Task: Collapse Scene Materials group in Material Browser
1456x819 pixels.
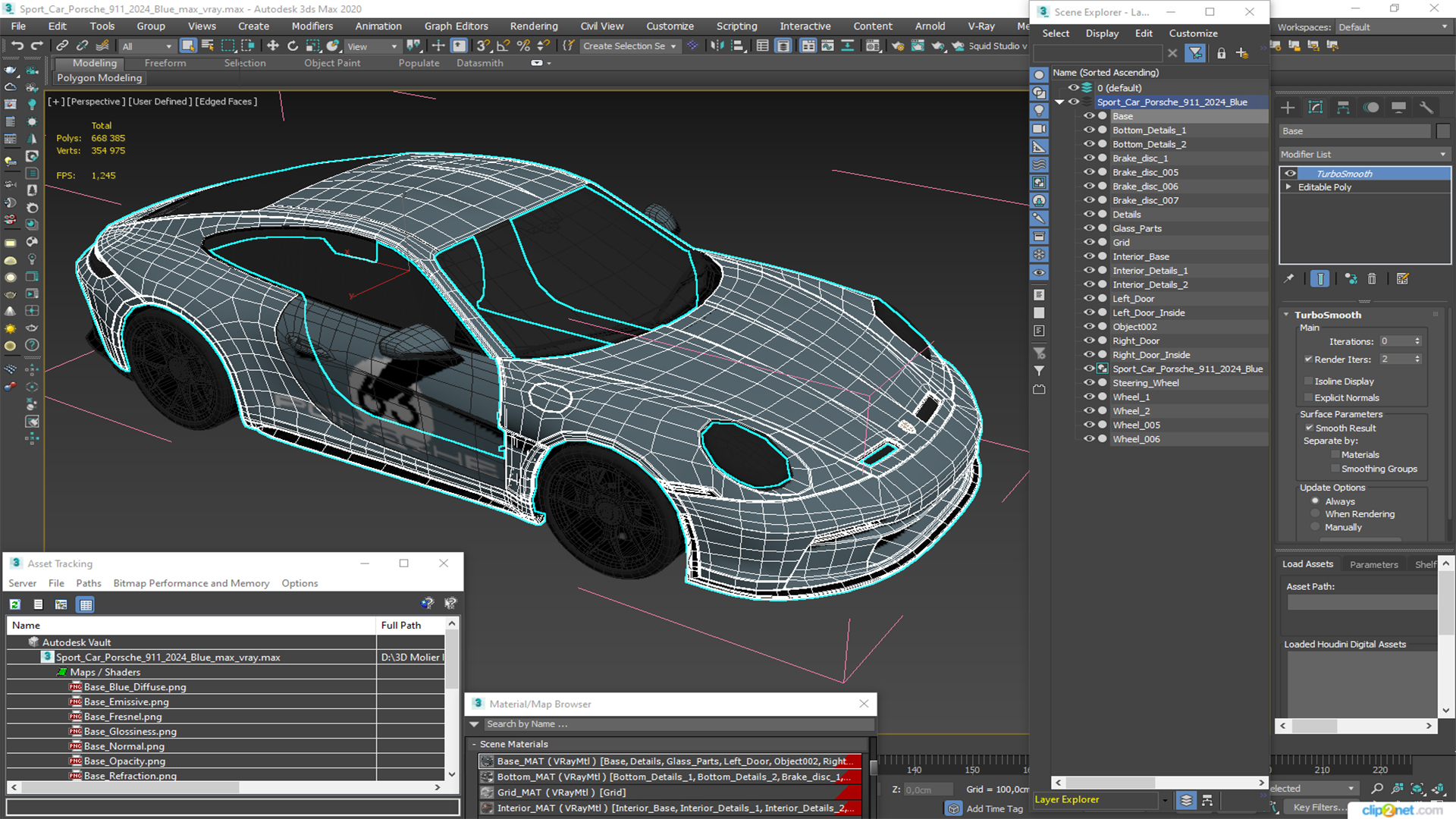Action: pyautogui.click(x=474, y=745)
